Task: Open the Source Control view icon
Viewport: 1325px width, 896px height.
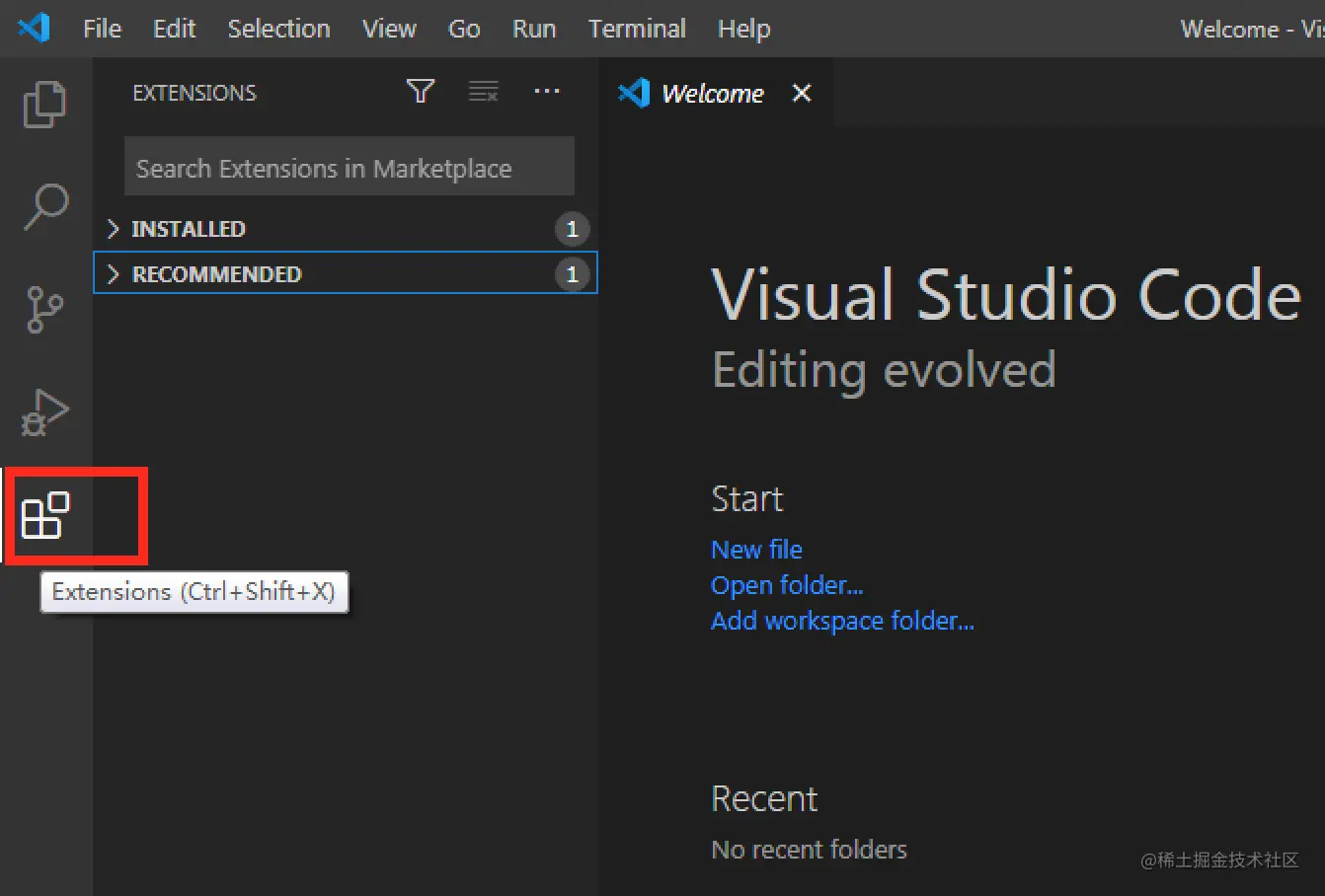Action: point(44,309)
